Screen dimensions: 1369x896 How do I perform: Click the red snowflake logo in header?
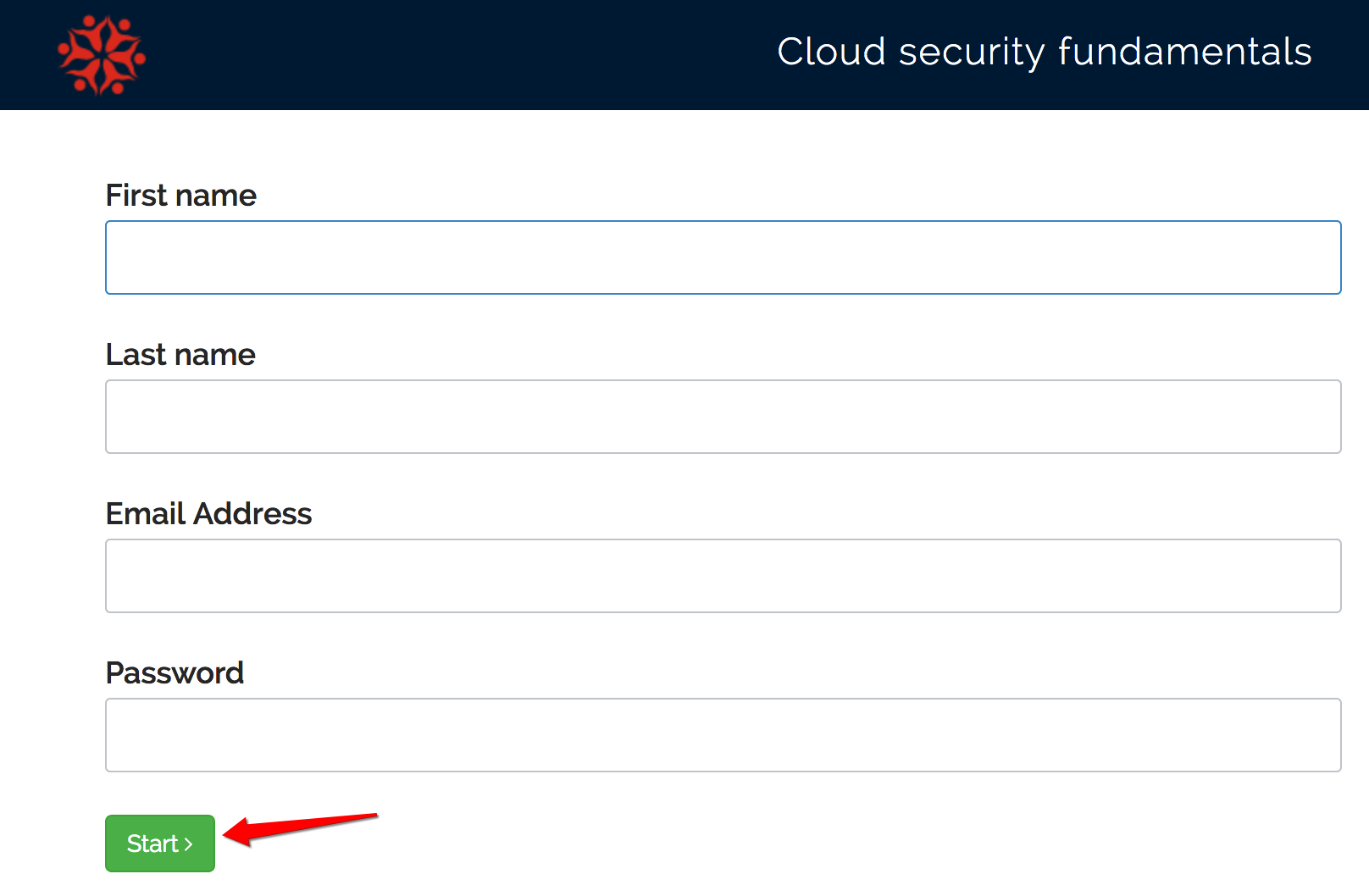102,55
